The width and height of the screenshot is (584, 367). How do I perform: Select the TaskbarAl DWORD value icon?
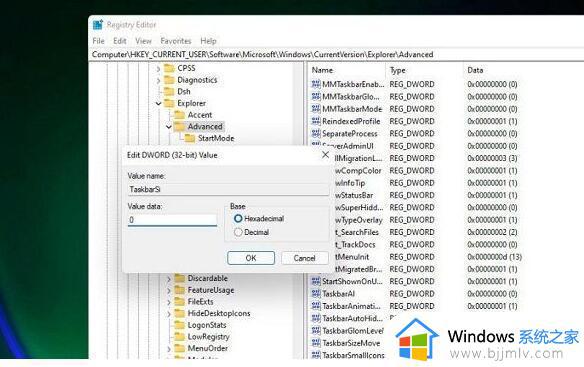click(316, 294)
